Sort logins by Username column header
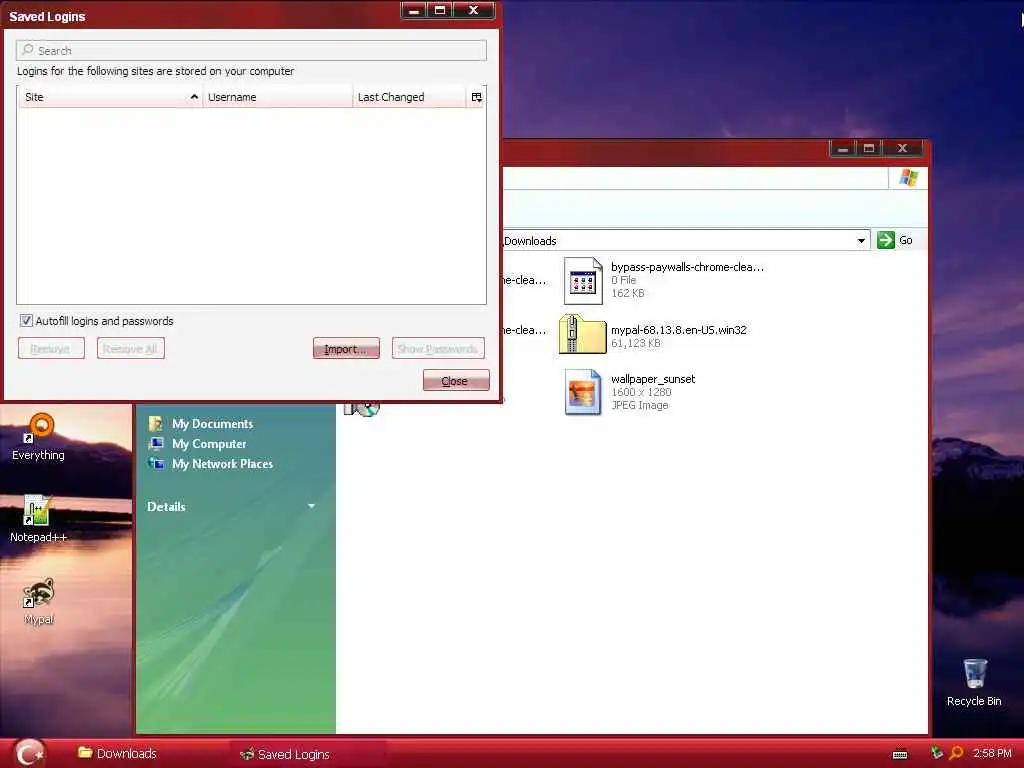 coord(278,97)
